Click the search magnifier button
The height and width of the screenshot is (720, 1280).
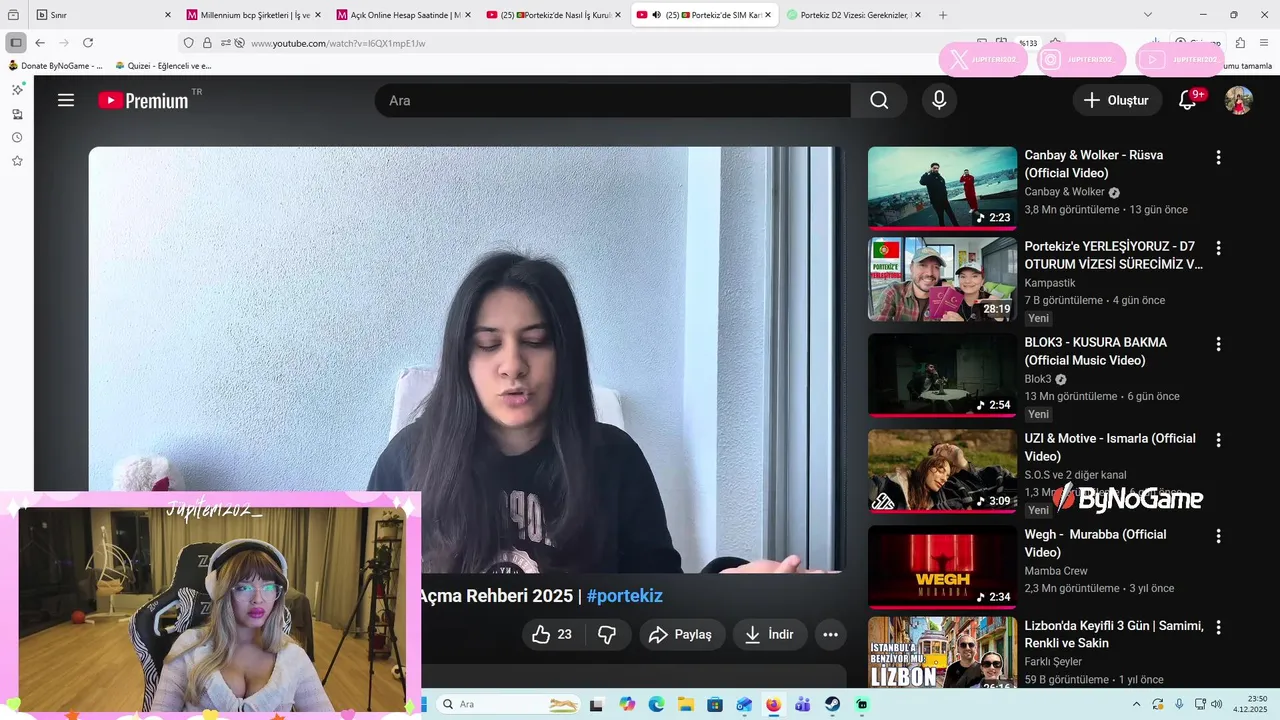pos(879,100)
